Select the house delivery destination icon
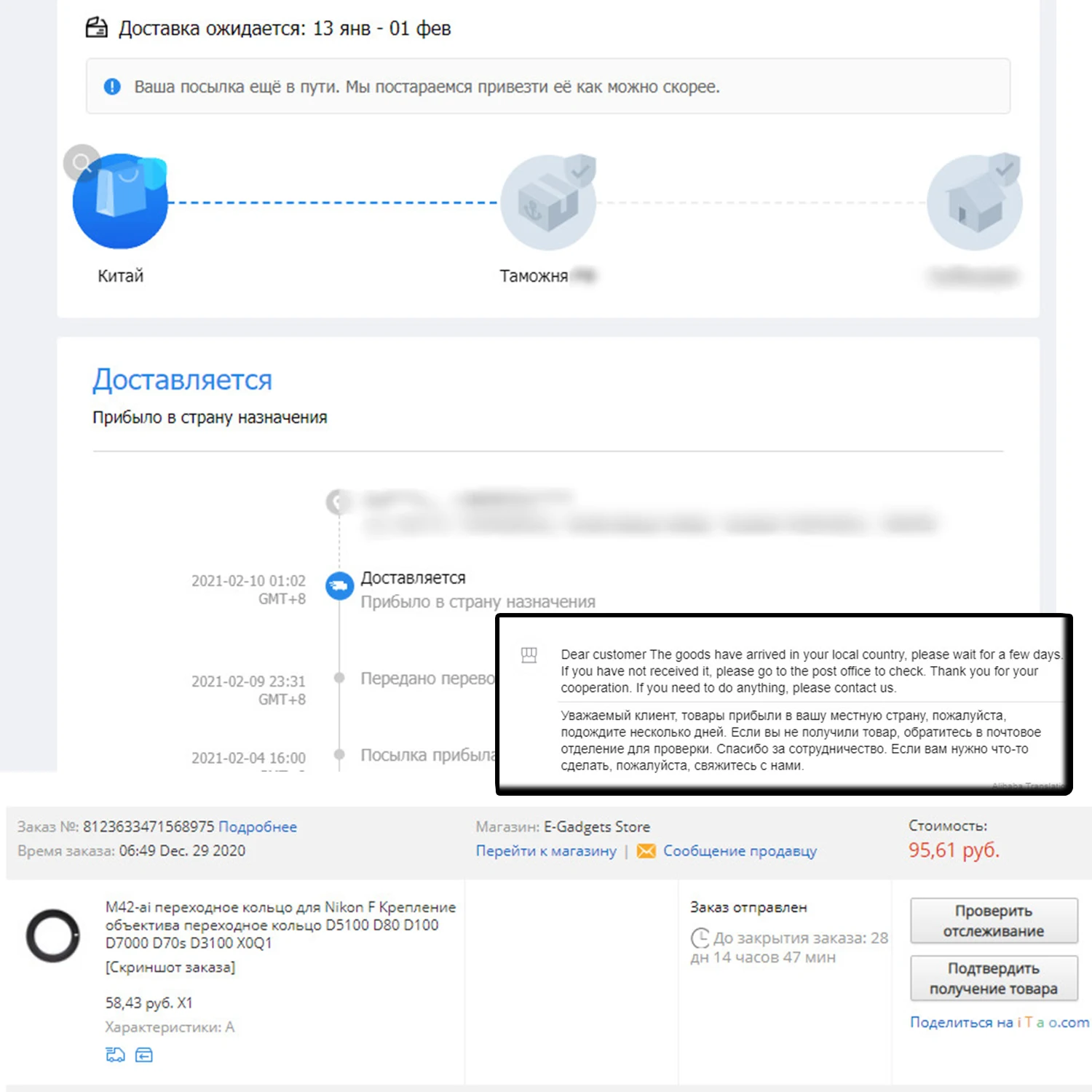 tap(975, 202)
